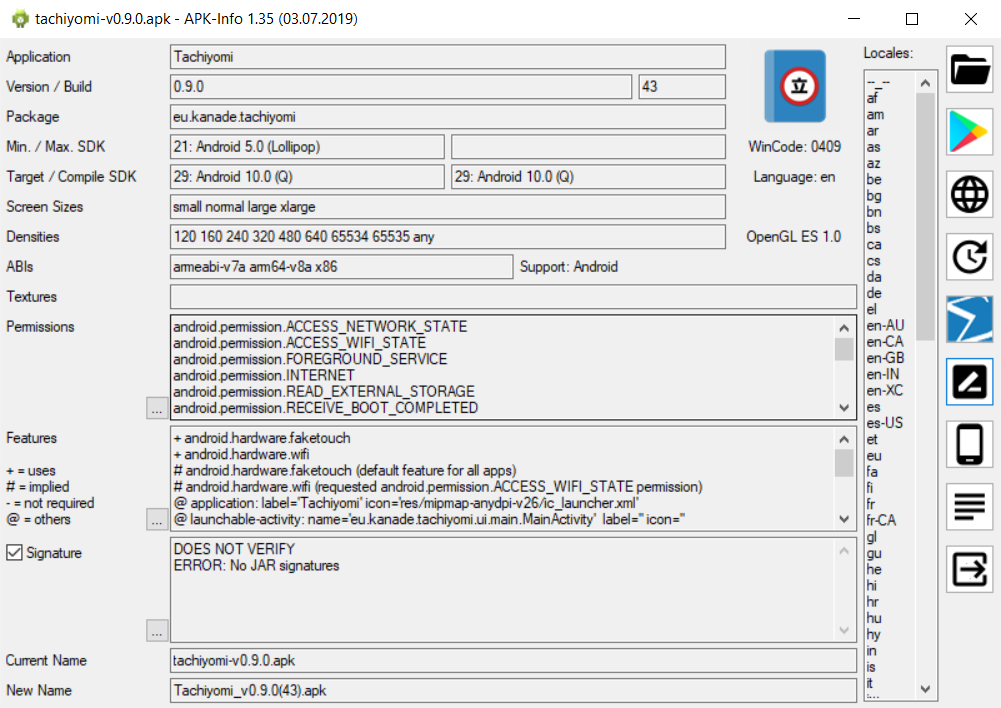Click the empty Max SDK field
The image size is (1001, 708).
[588, 147]
